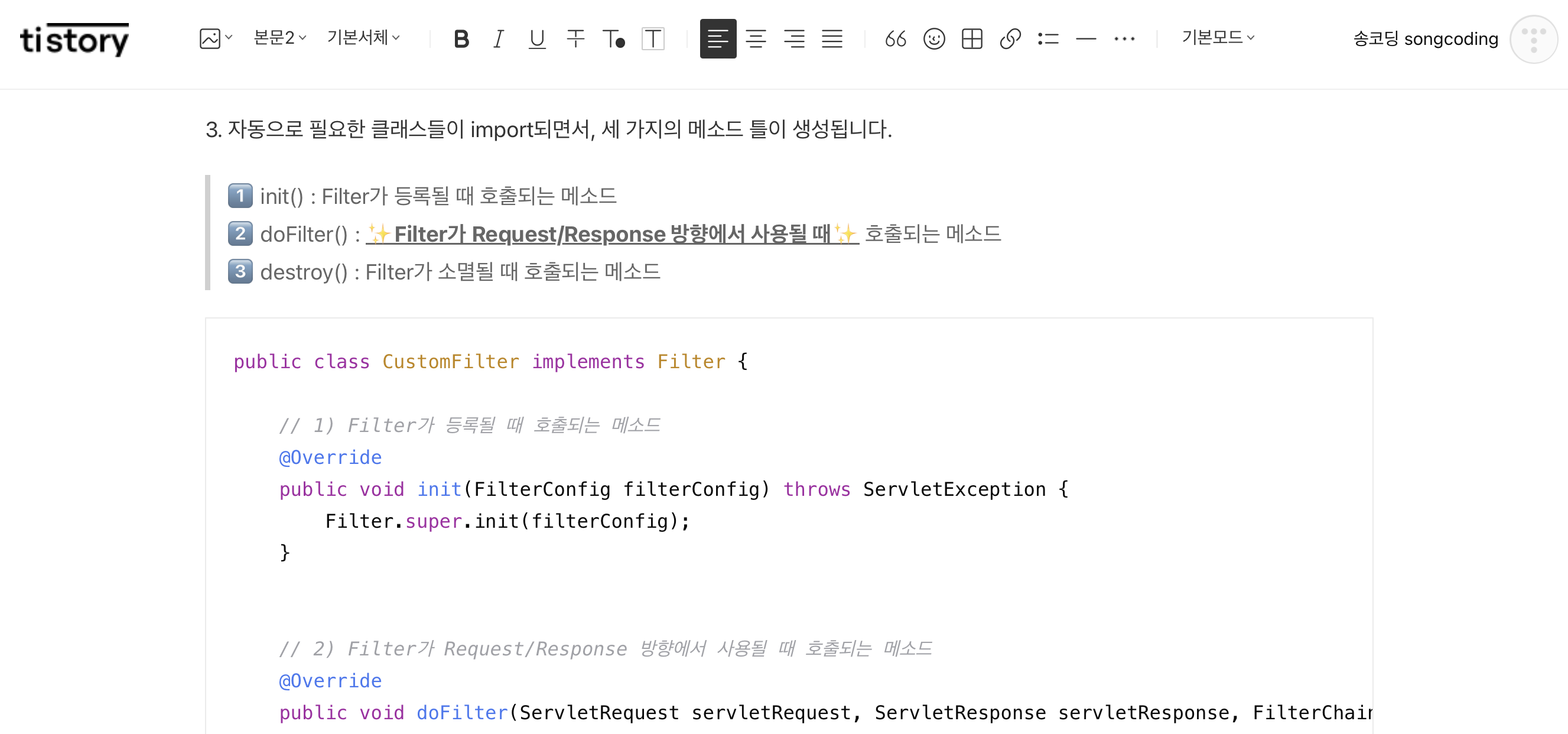Open text background color tool
1568x734 pixels.
[652, 39]
